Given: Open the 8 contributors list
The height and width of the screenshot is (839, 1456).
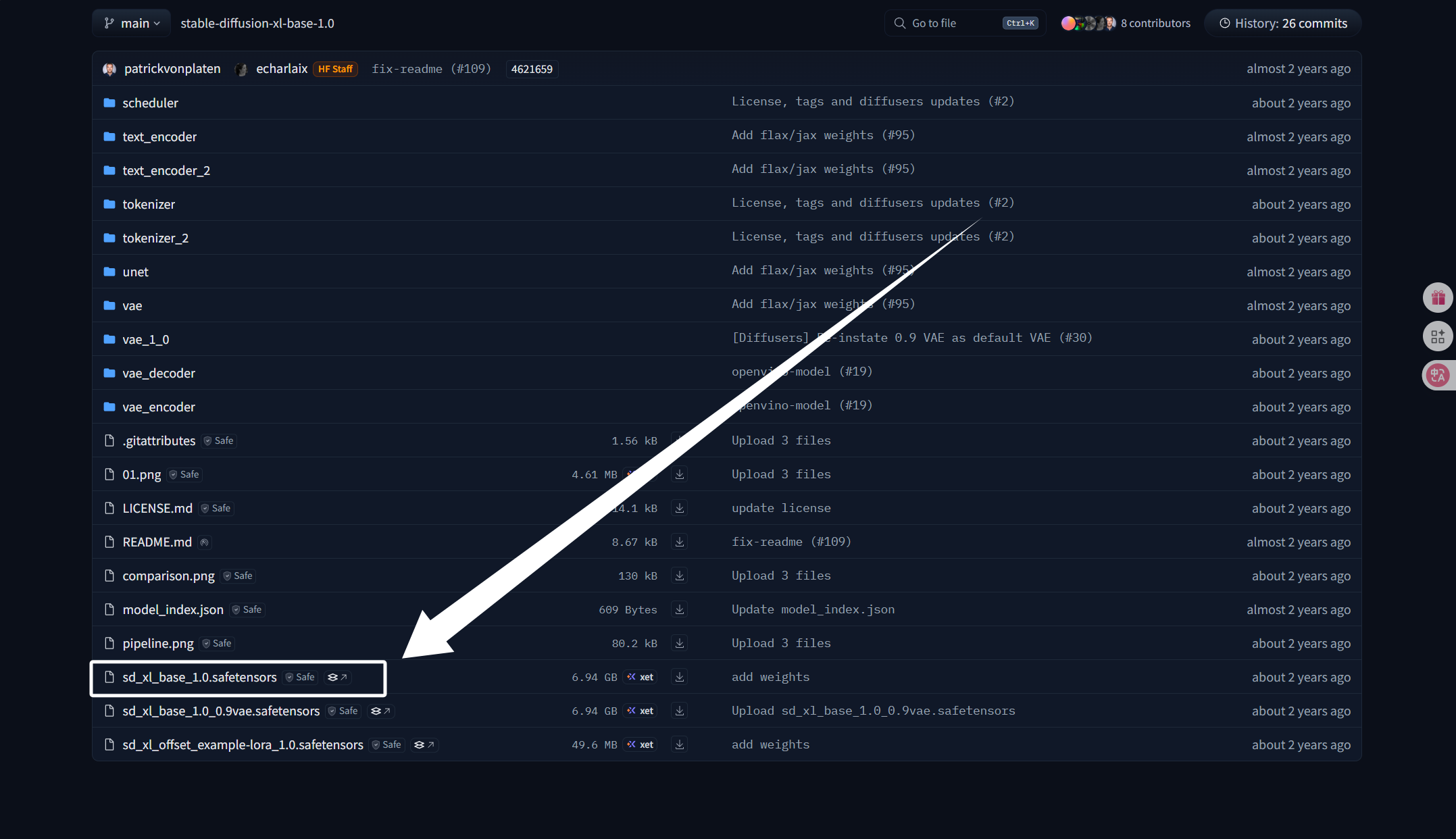Looking at the screenshot, I should [x=1126, y=23].
